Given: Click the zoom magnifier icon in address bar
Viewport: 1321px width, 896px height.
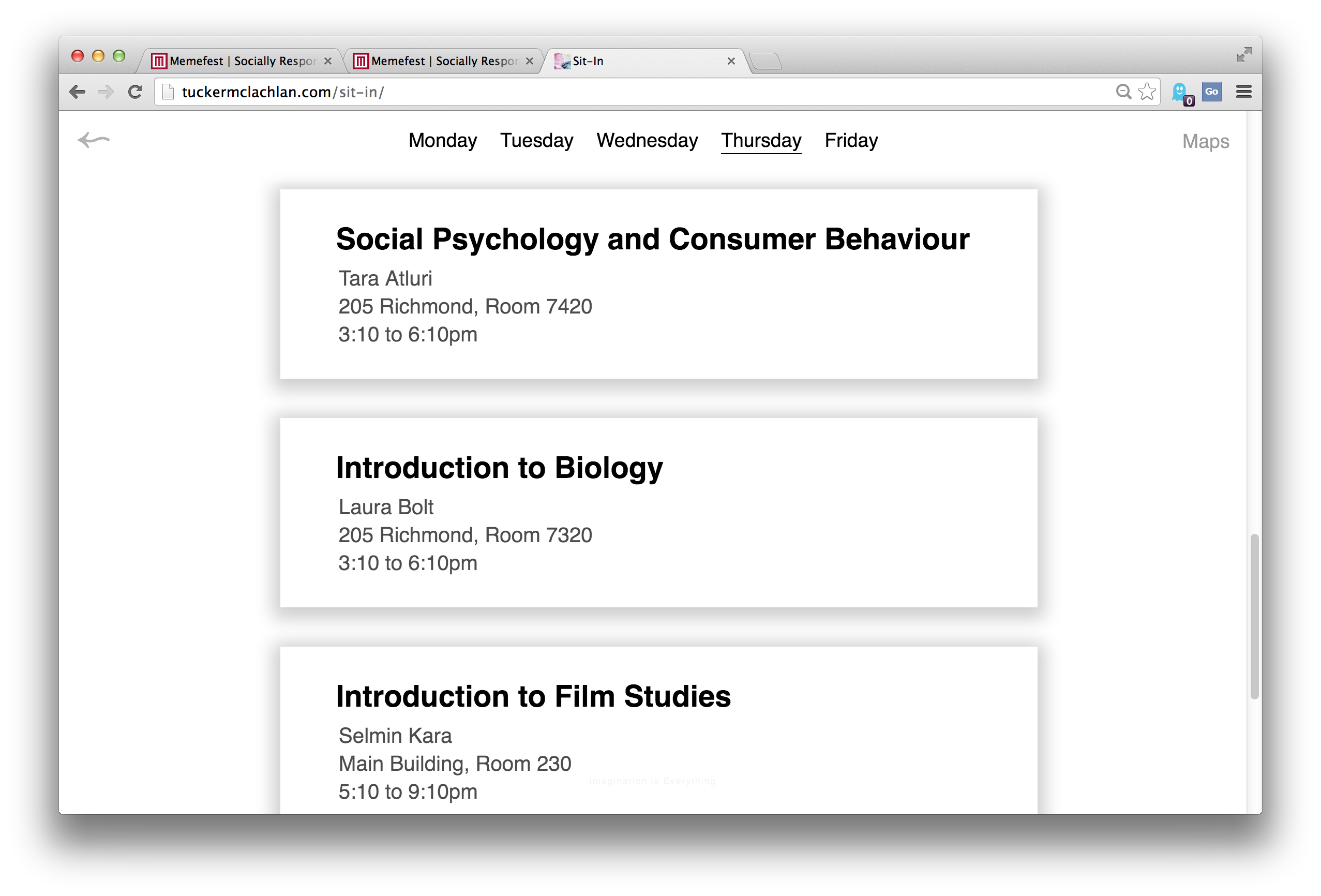Looking at the screenshot, I should tap(1123, 92).
